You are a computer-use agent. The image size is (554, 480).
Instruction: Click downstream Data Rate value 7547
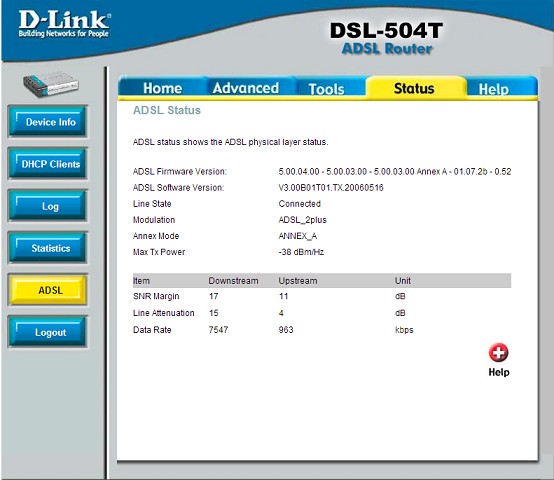tap(218, 330)
